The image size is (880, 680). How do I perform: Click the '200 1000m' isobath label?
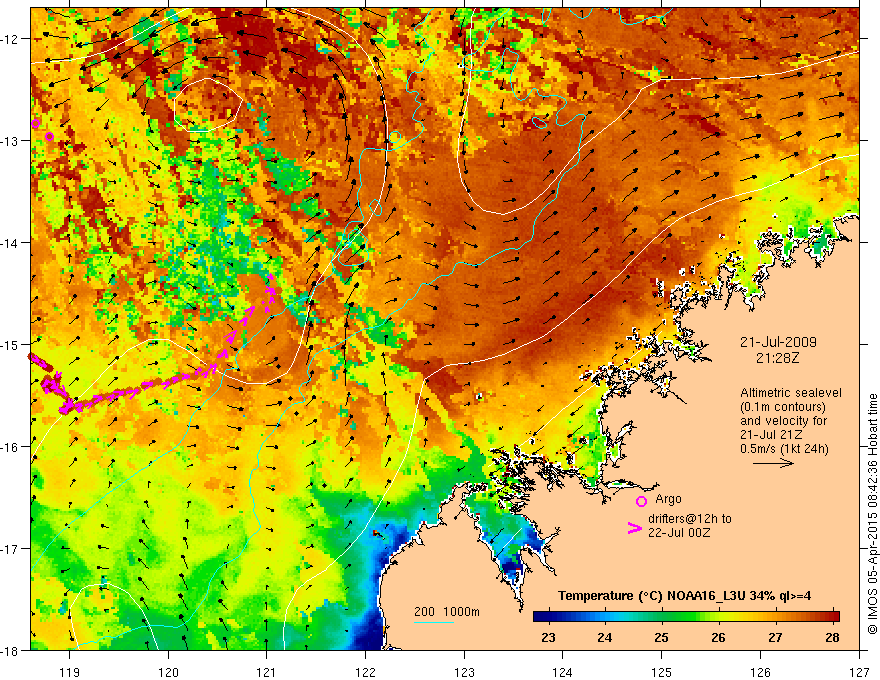click(447, 612)
